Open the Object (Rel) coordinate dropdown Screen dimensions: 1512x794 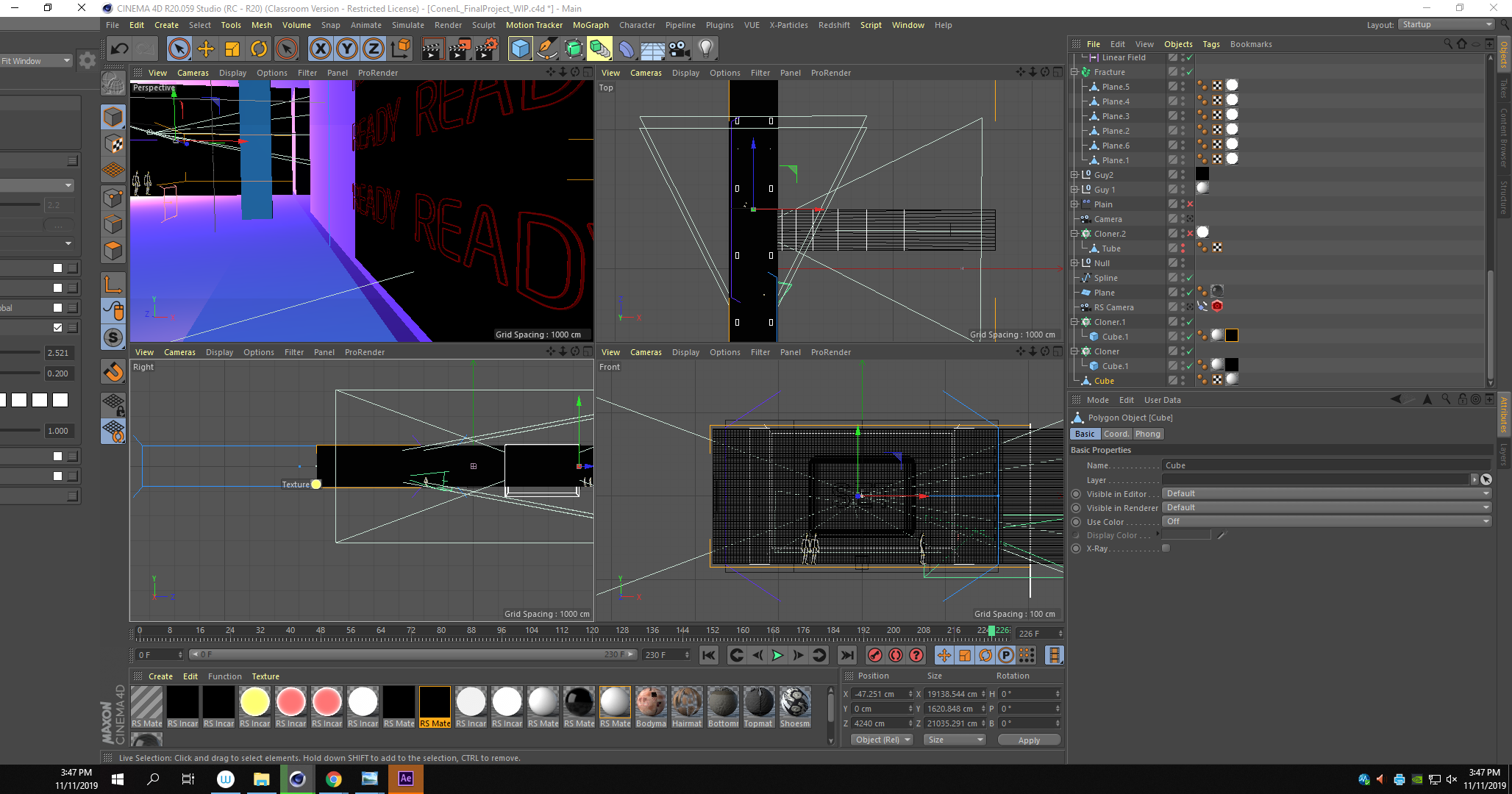882,740
